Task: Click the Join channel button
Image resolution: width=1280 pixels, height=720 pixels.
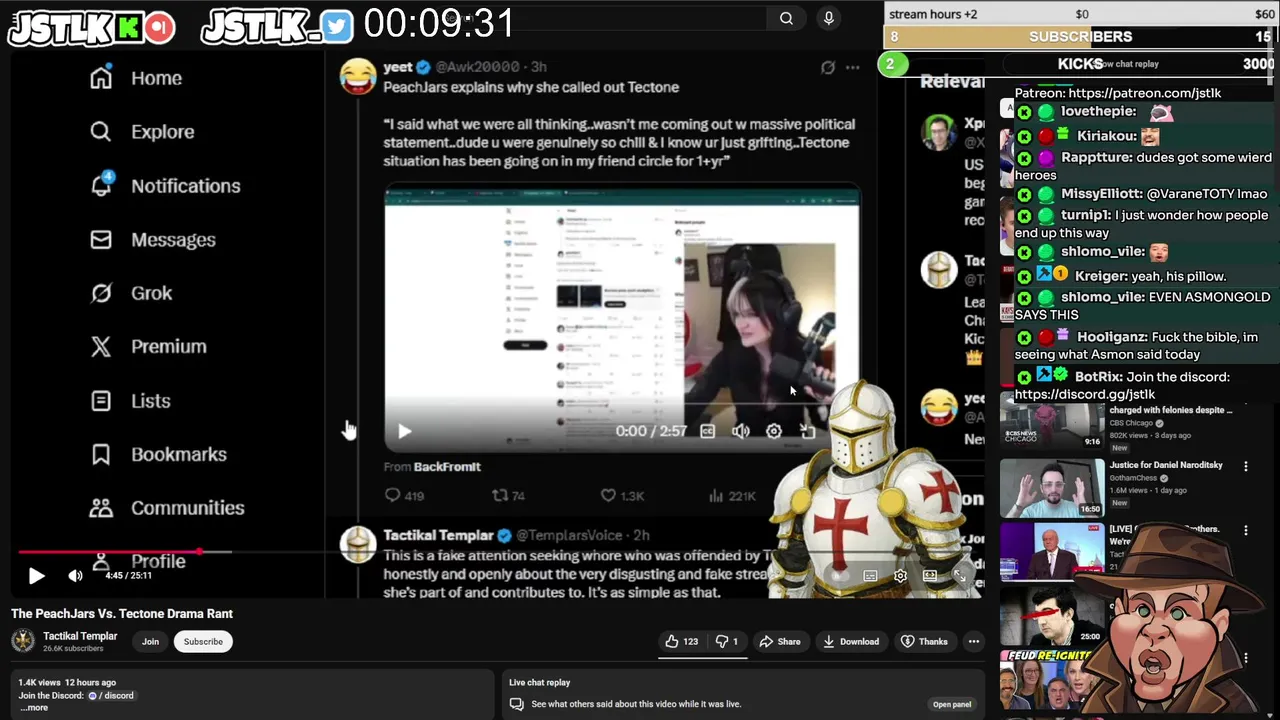Action: click(150, 642)
